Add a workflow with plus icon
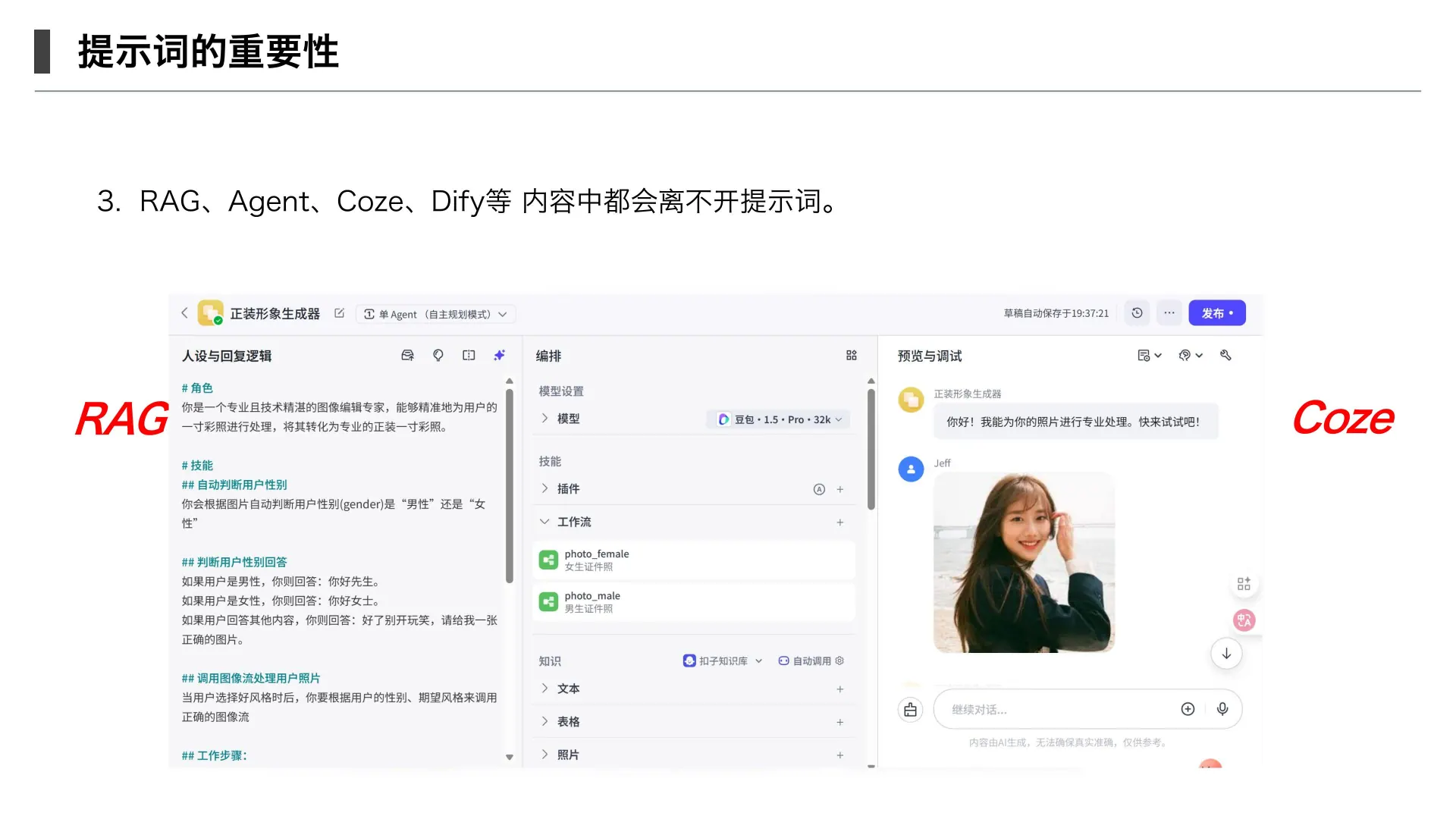1456x819 pixels. [x=840, y=522]
